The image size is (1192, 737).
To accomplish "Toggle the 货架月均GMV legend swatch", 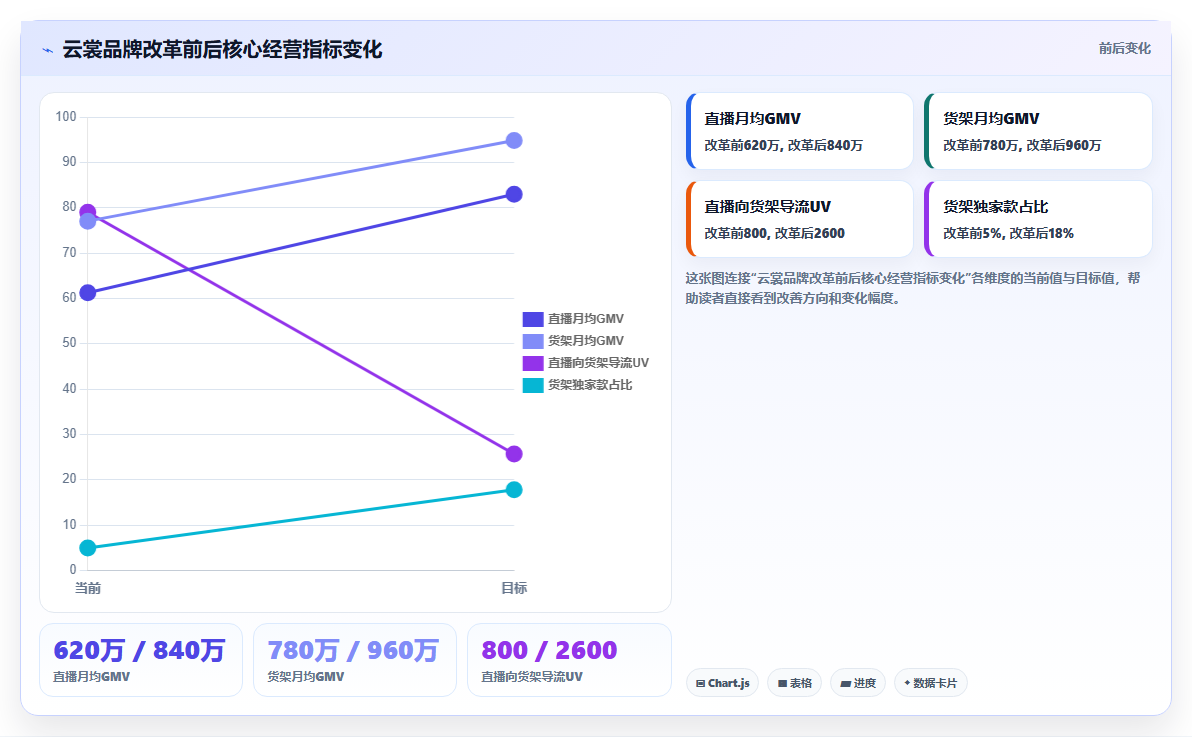I will (533, 341).
